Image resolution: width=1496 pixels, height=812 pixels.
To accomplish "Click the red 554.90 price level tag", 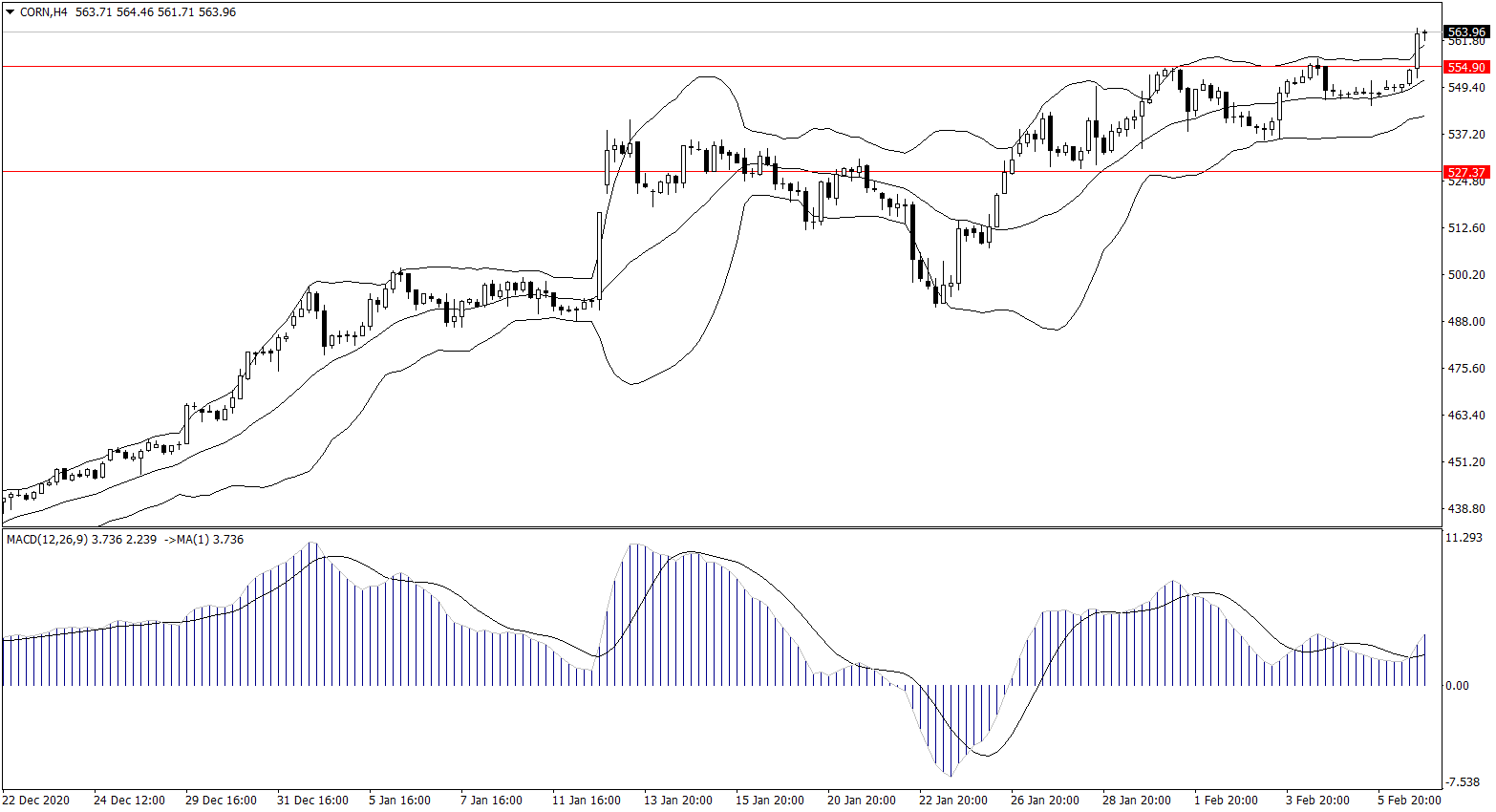I will tap(1466, 68).
